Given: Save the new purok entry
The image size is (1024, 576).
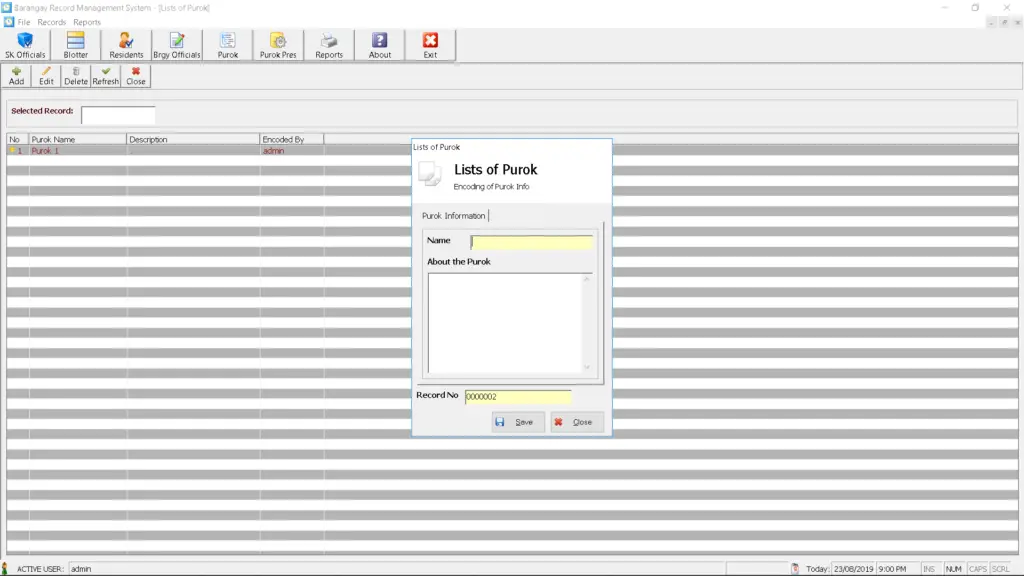Looking at the screenshot, I should (x=517, y=422).
